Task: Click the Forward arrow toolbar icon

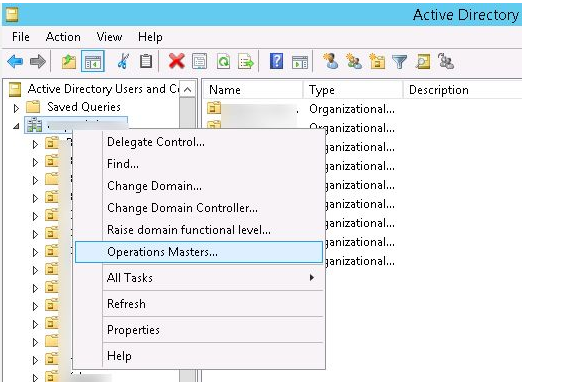Action: [38, 61]
